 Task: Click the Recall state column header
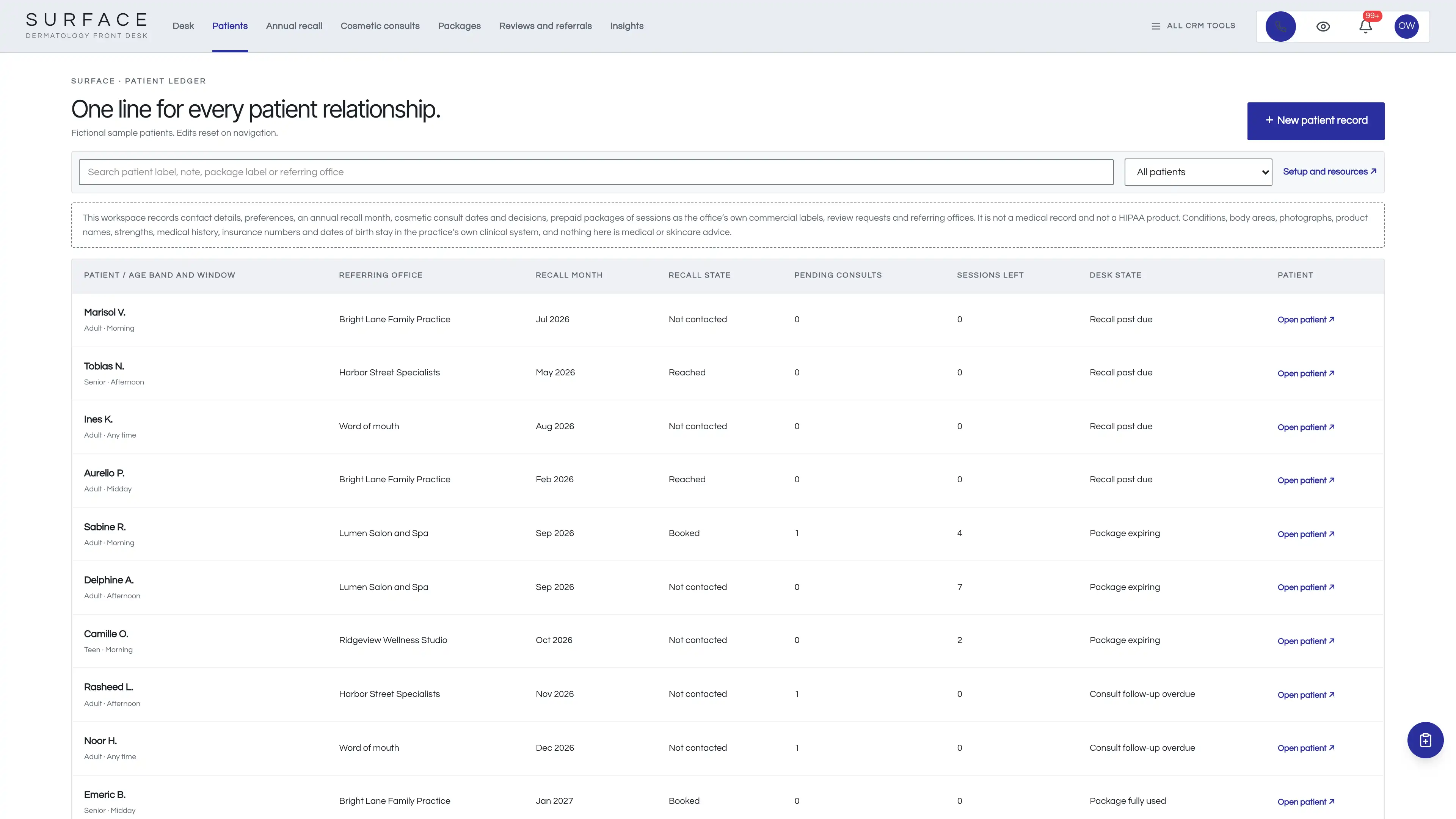(x=699, y=275)
